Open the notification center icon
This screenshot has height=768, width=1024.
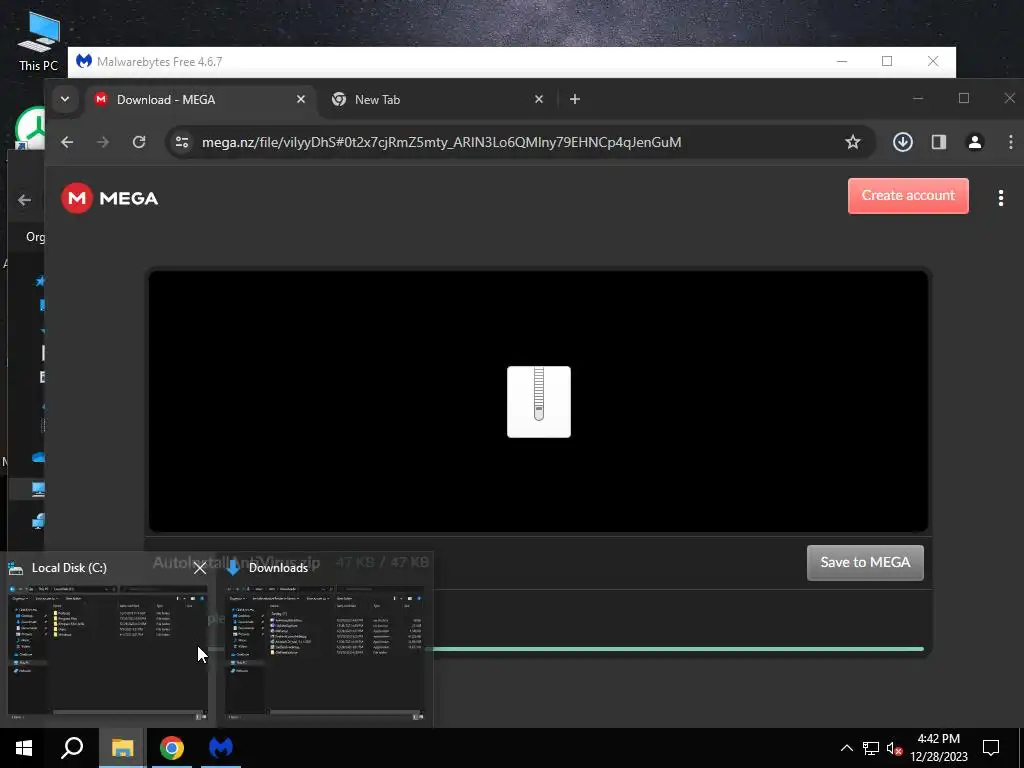[x=991, y=748]
